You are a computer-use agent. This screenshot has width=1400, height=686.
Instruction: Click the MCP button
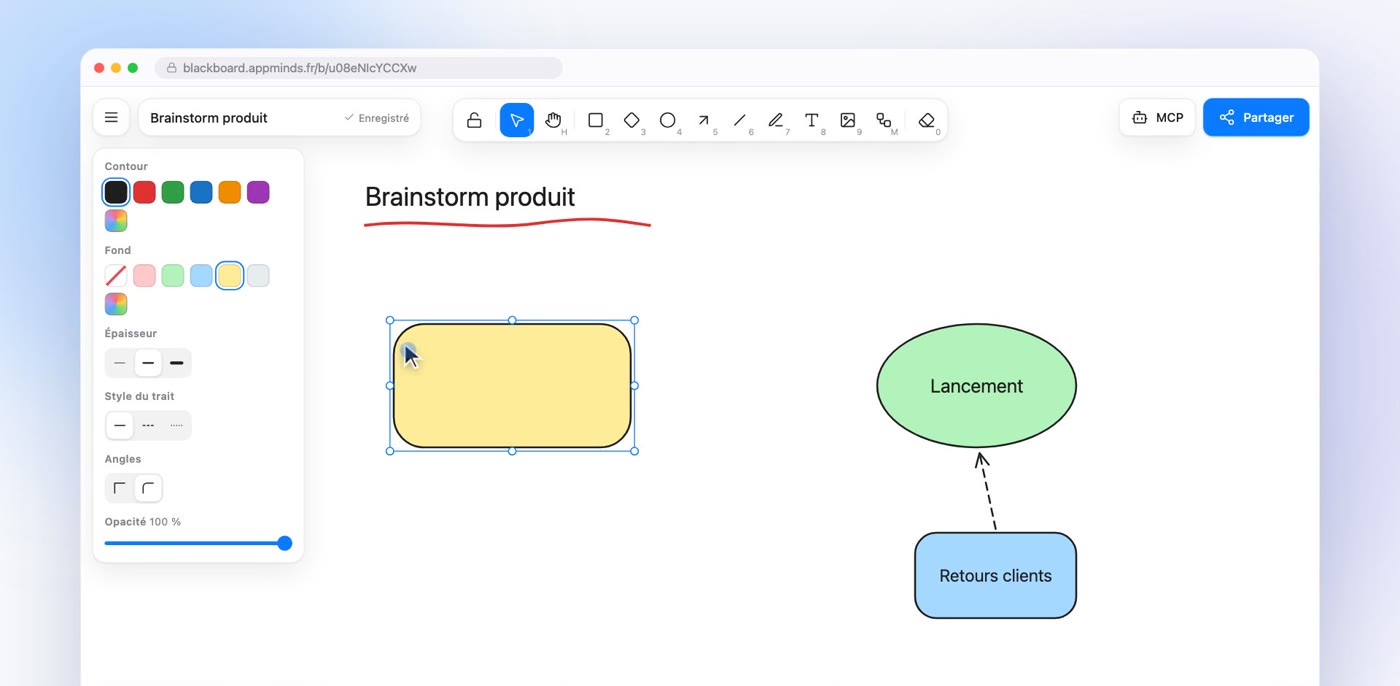(x=1157, y=118)
